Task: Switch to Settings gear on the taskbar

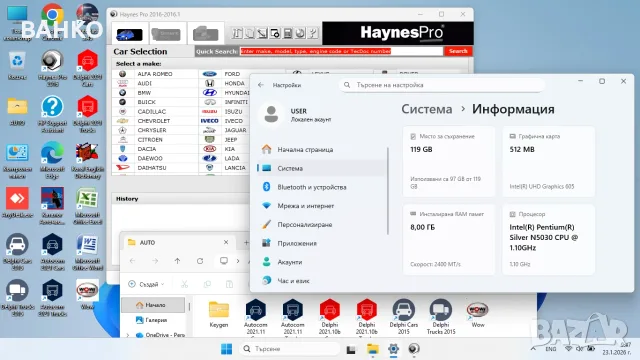Action: point(393,349)
